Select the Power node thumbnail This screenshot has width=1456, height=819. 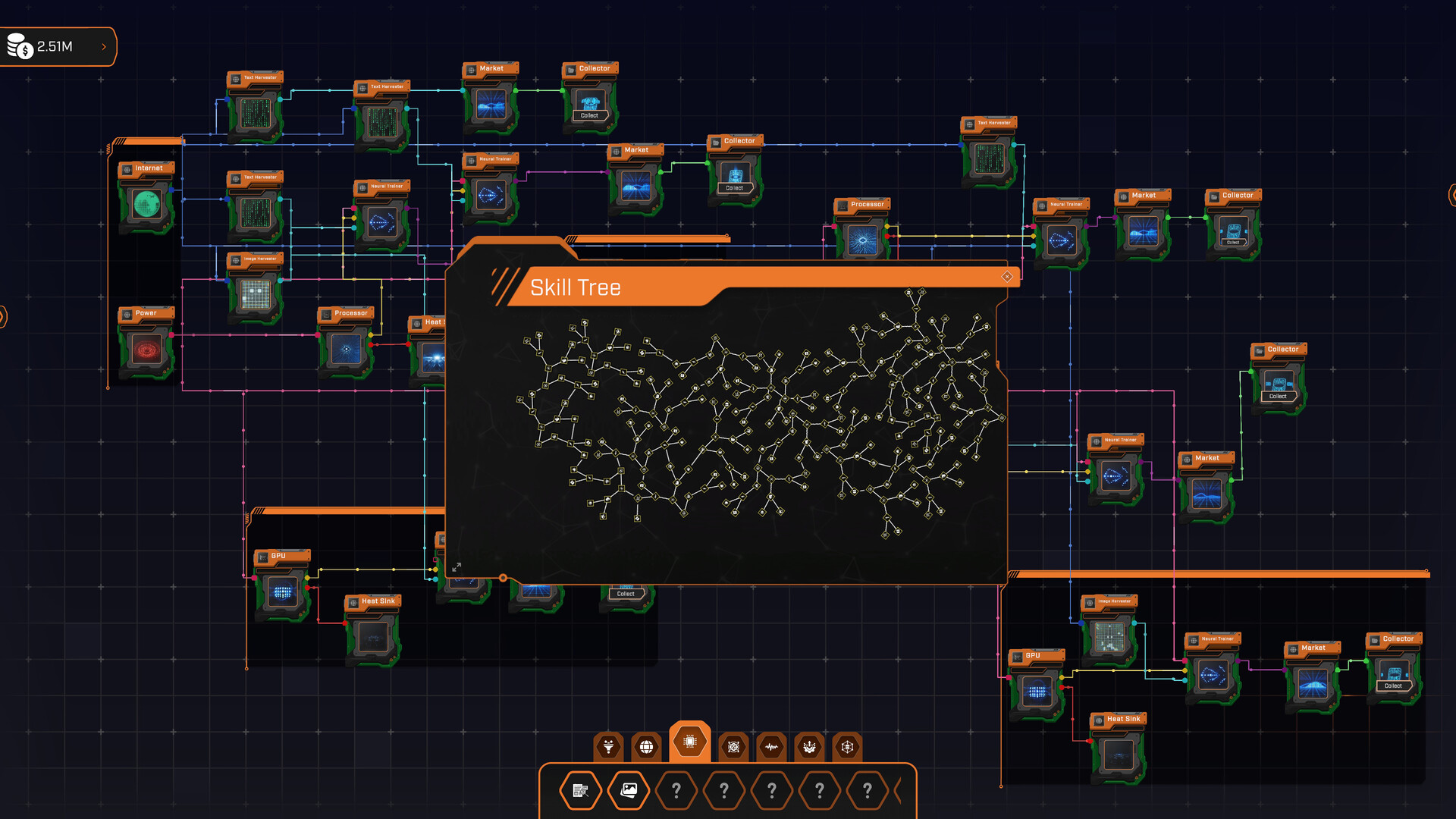(x=146, y=347)
